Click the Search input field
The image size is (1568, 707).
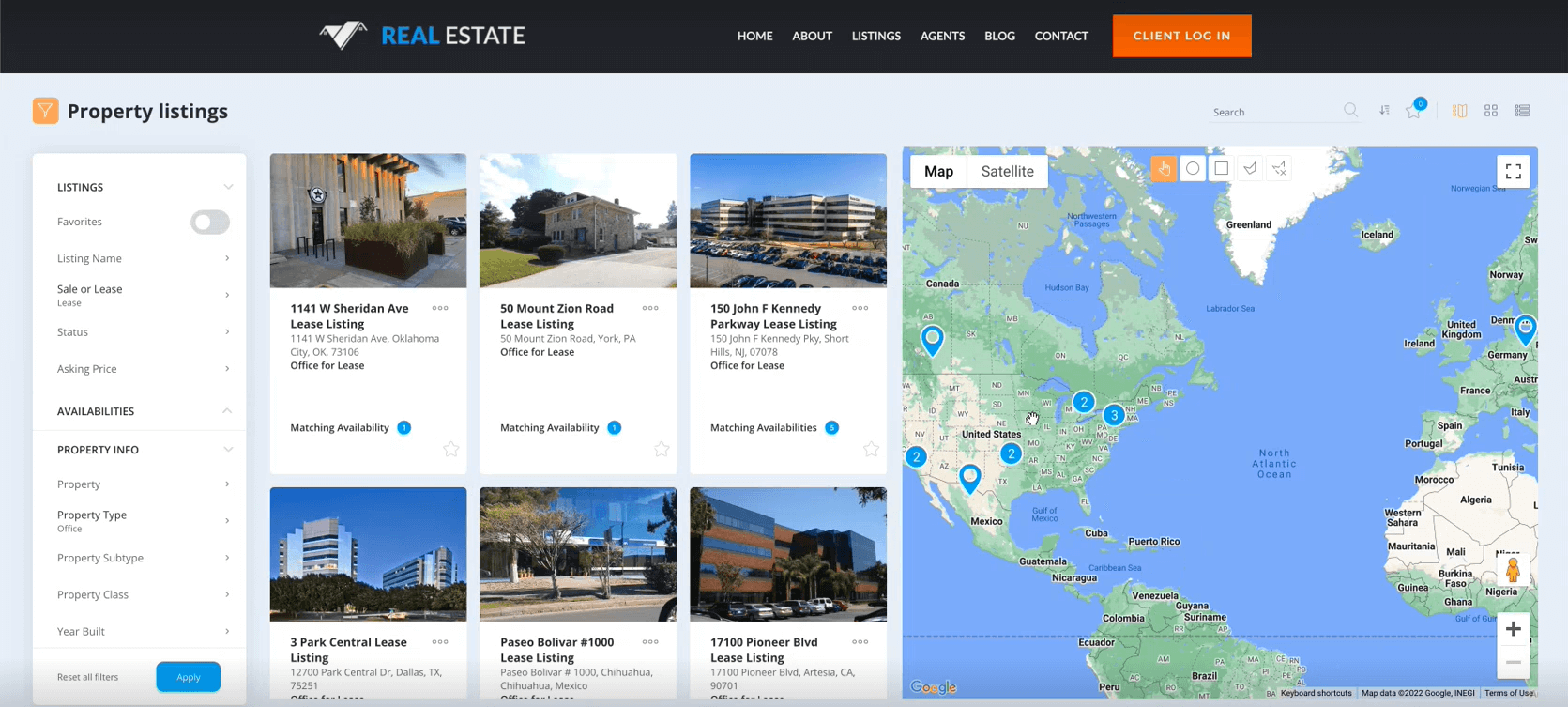click(x=1274, y=112)
